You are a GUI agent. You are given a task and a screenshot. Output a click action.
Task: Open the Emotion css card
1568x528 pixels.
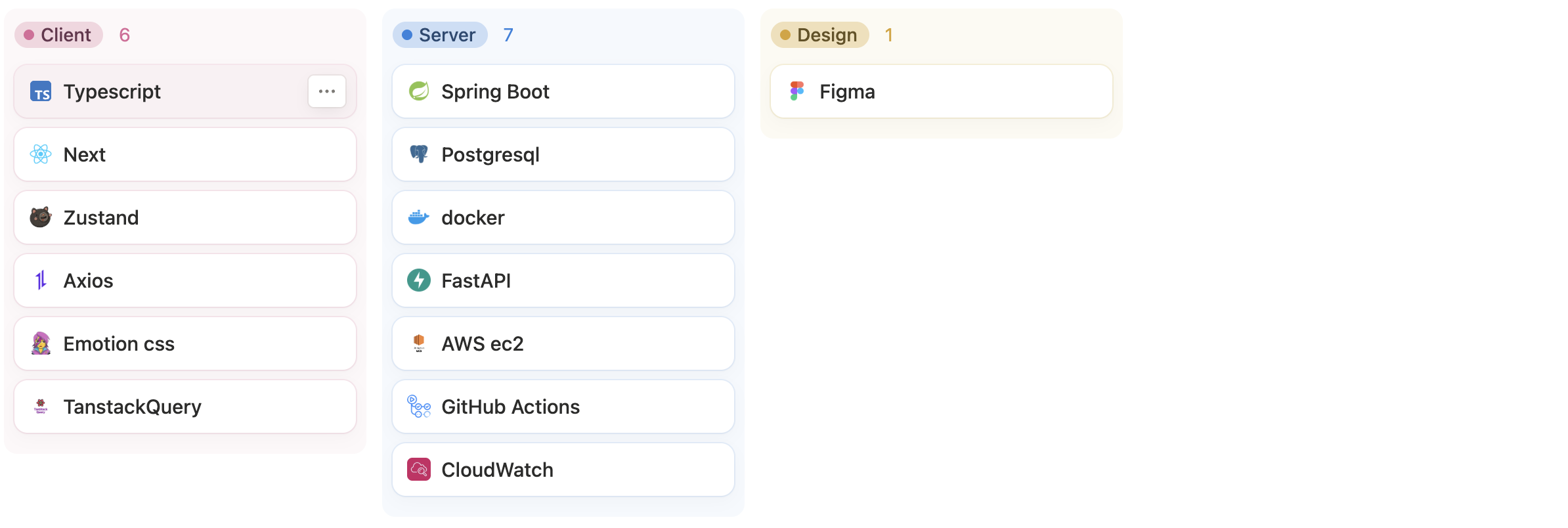pyautogui.click(x=185, y=343)
